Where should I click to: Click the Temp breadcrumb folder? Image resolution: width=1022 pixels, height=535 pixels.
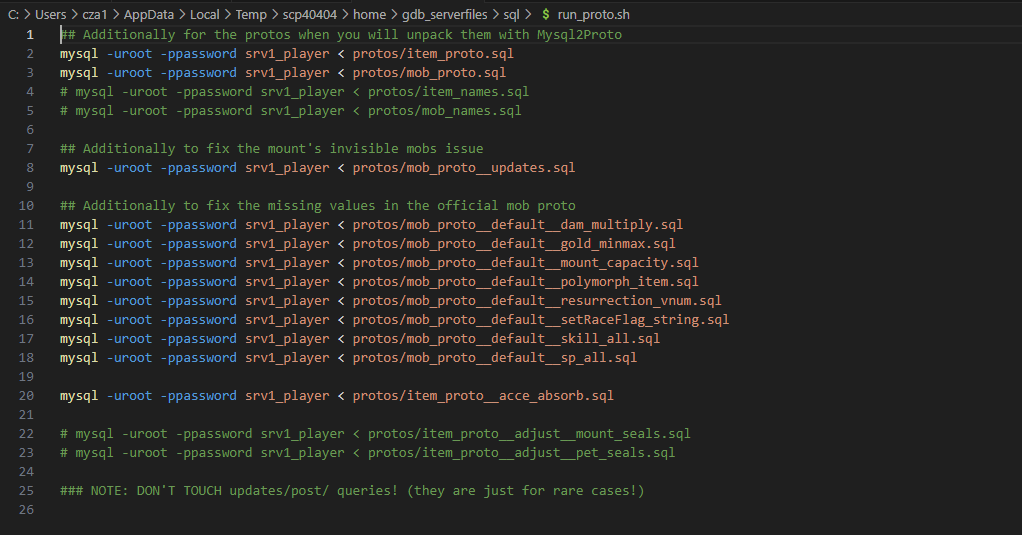coord(251,15)
